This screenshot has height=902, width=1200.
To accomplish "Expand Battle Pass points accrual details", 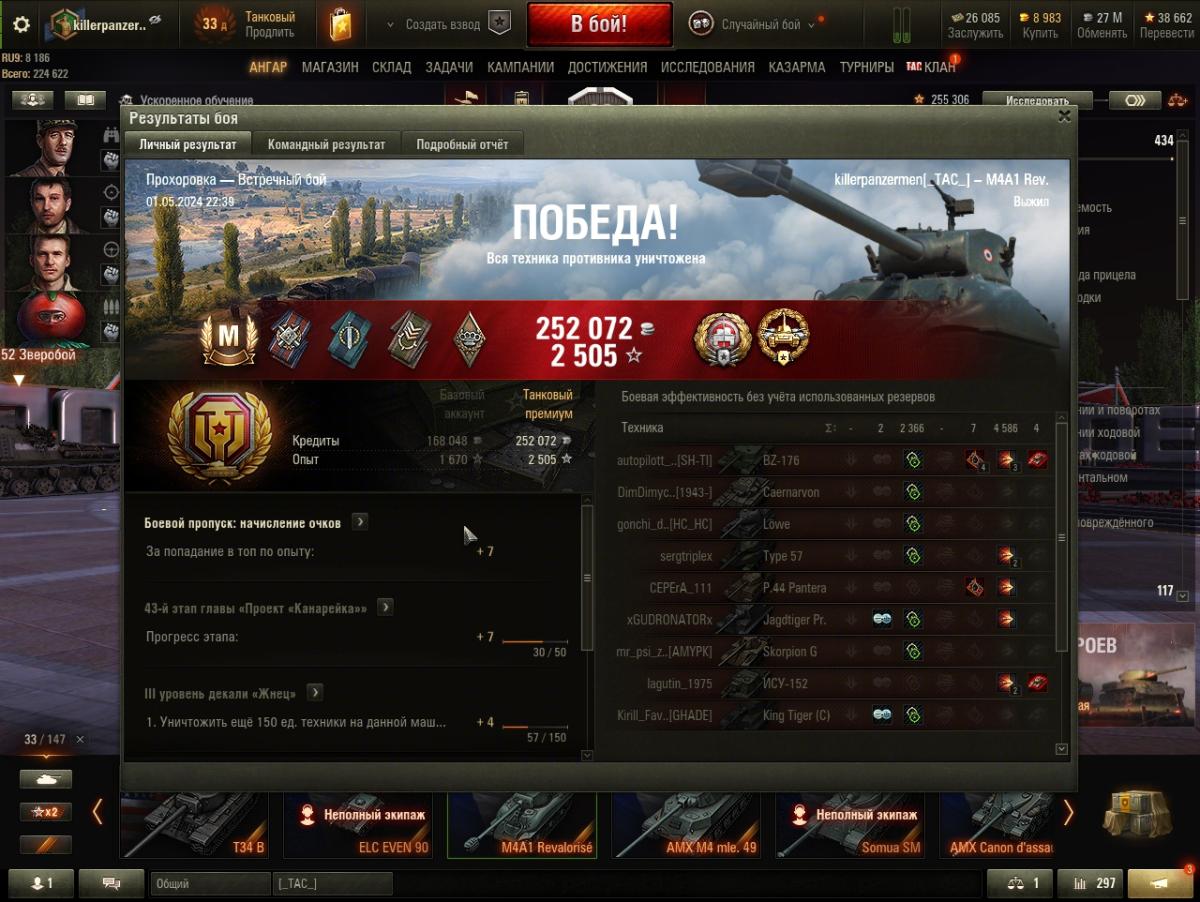I will (x=360, y=522).
